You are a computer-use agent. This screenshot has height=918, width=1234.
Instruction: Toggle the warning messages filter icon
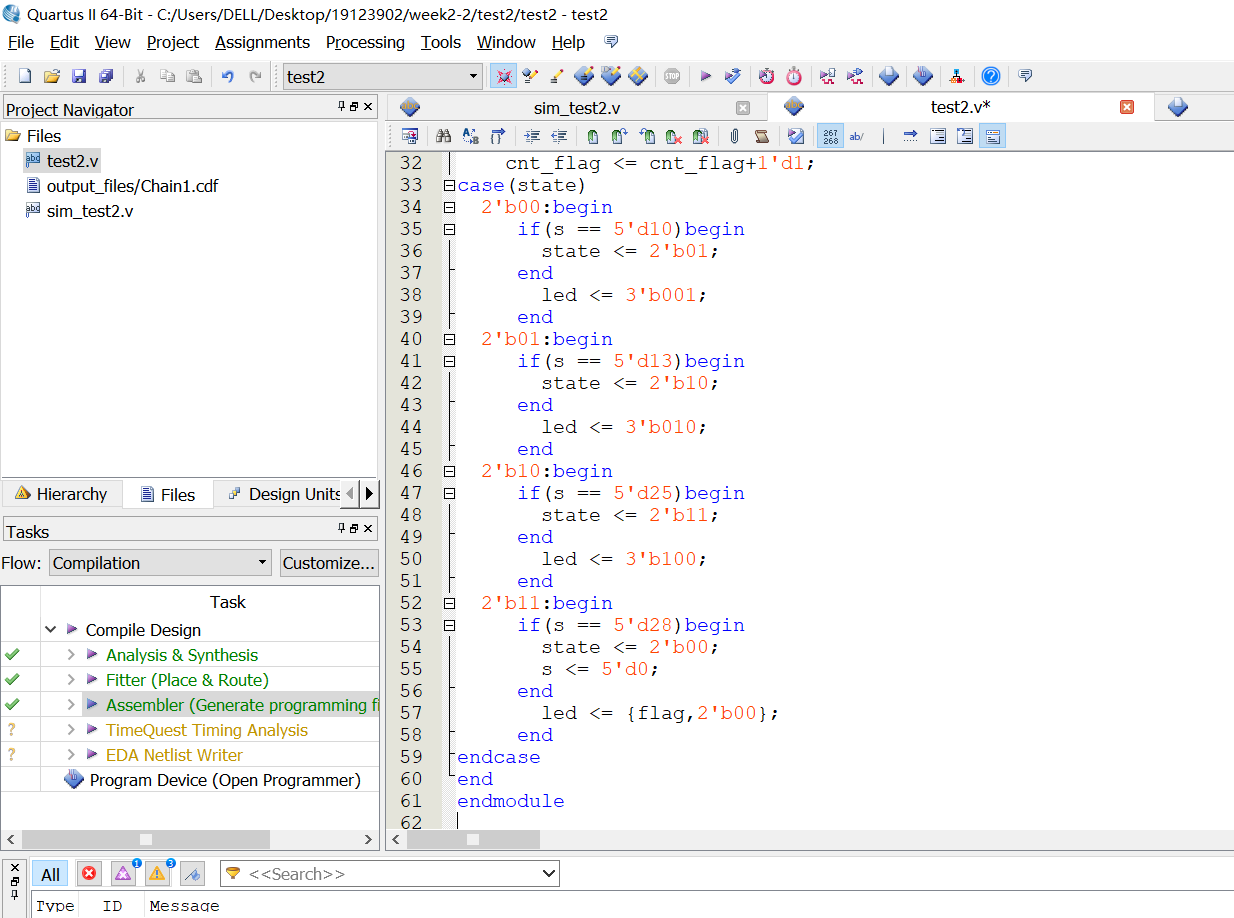[158, 874]
